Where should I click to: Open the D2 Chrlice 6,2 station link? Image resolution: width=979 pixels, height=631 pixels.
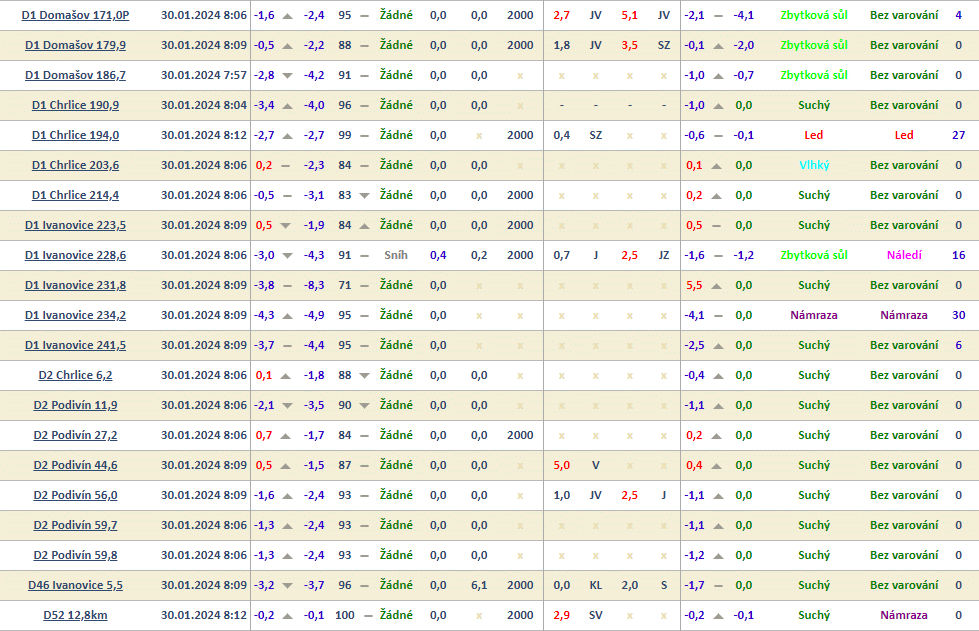pos(75,376)
